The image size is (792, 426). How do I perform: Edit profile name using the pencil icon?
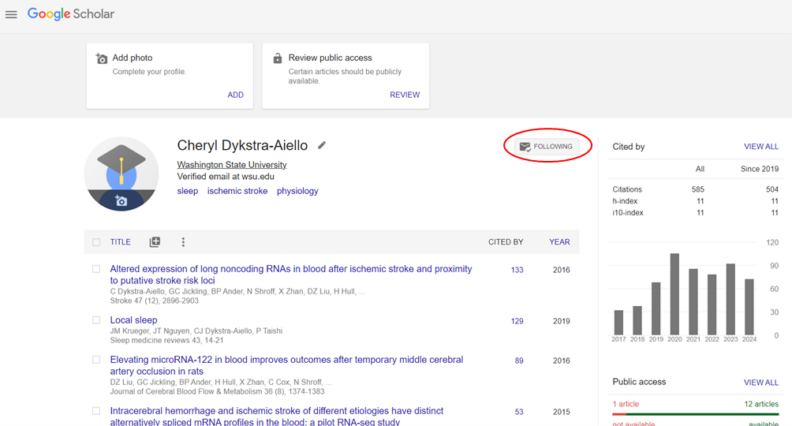[322, 146]
